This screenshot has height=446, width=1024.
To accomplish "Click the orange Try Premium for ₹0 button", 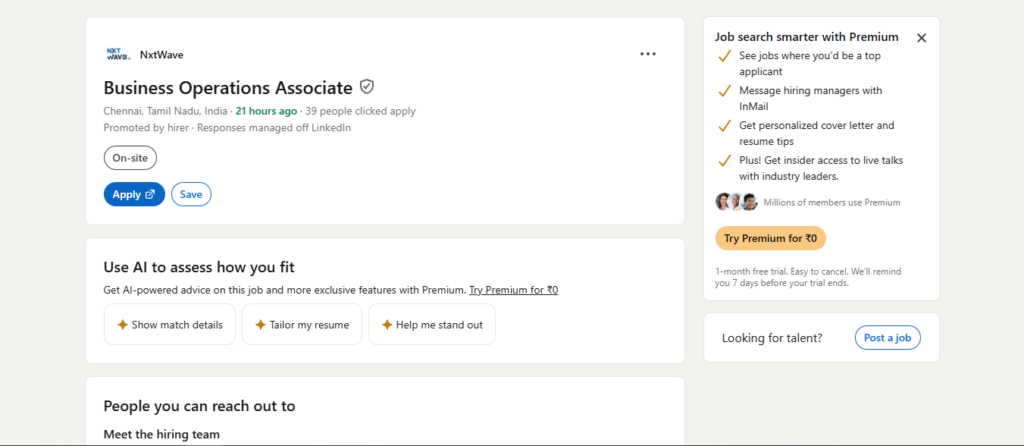I will (771, 238).
